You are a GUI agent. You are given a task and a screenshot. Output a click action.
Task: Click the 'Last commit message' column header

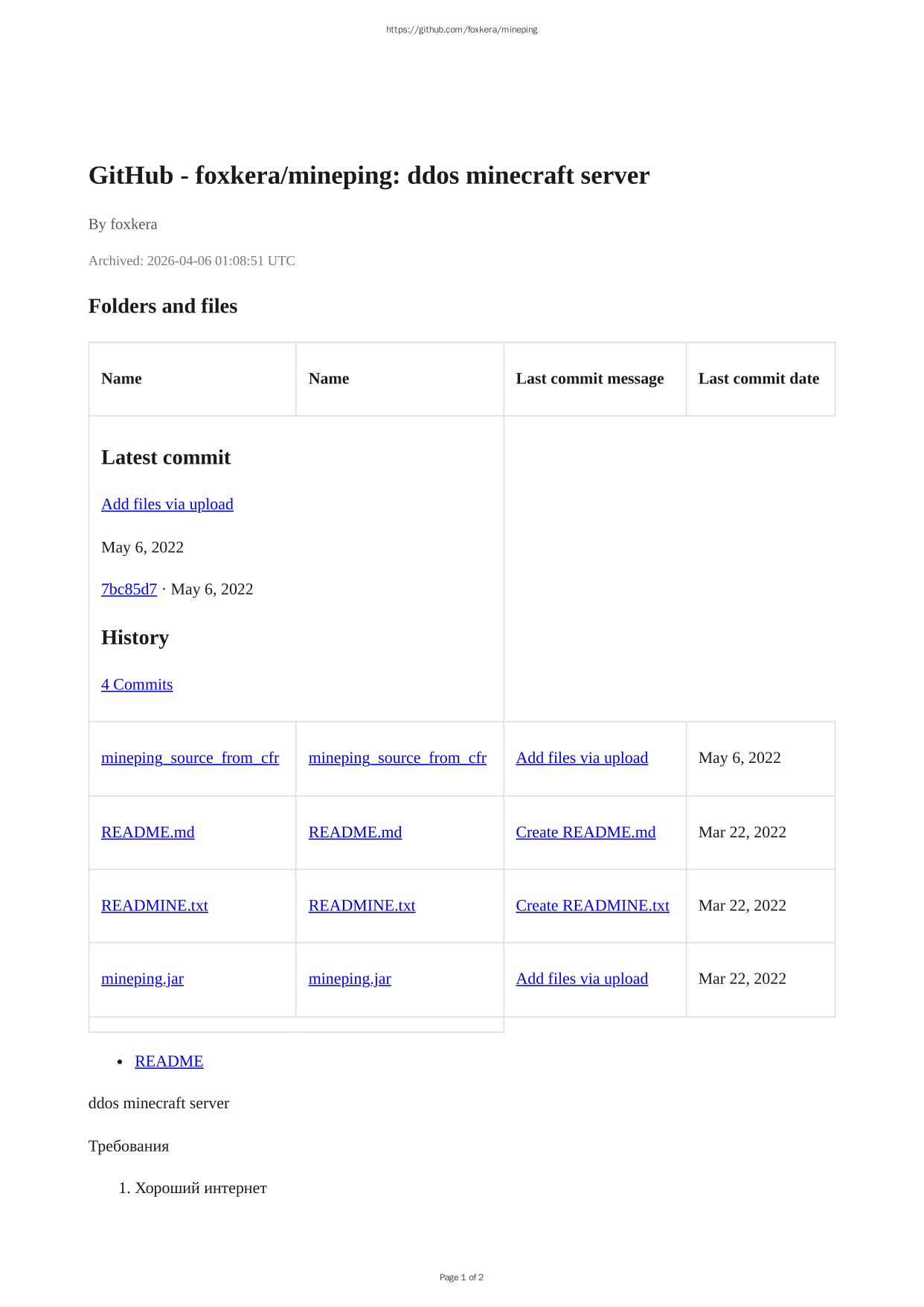click(x=589, y=378)
